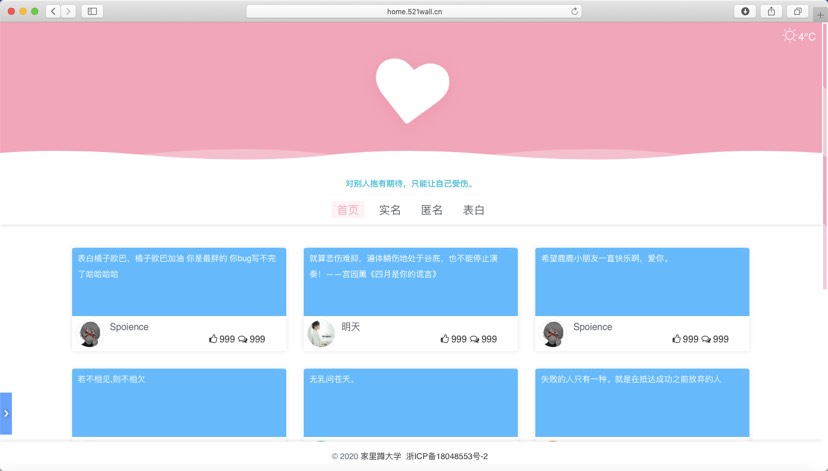Click Spoience avatar on the 希望鹿鹿小朋友 card

pyautogui.click(x=553, y=334)
